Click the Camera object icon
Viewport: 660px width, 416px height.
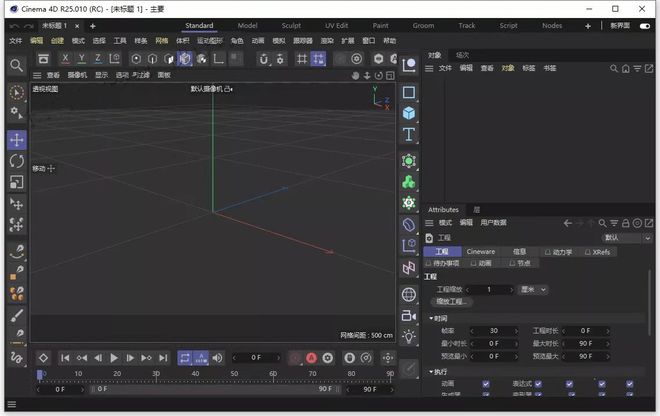[x=409, y=316]
